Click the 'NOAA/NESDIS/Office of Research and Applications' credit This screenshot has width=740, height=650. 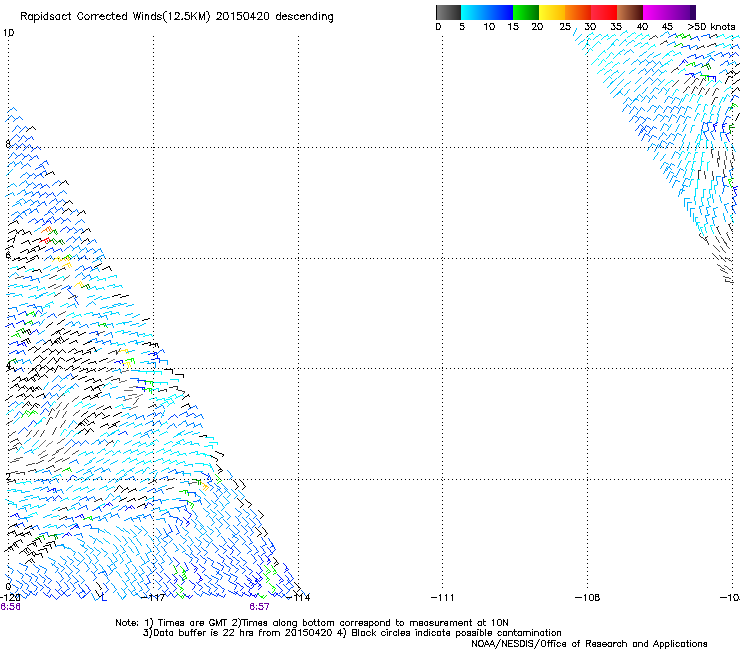point(589,644)
